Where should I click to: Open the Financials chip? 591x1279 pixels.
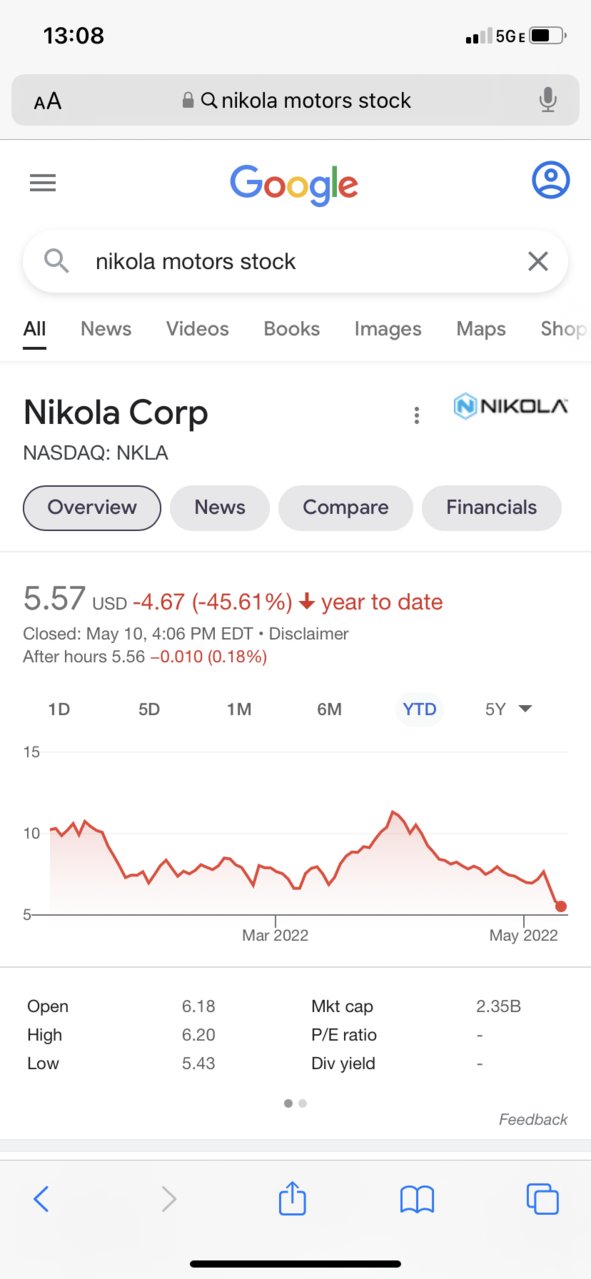pos(491,508)
